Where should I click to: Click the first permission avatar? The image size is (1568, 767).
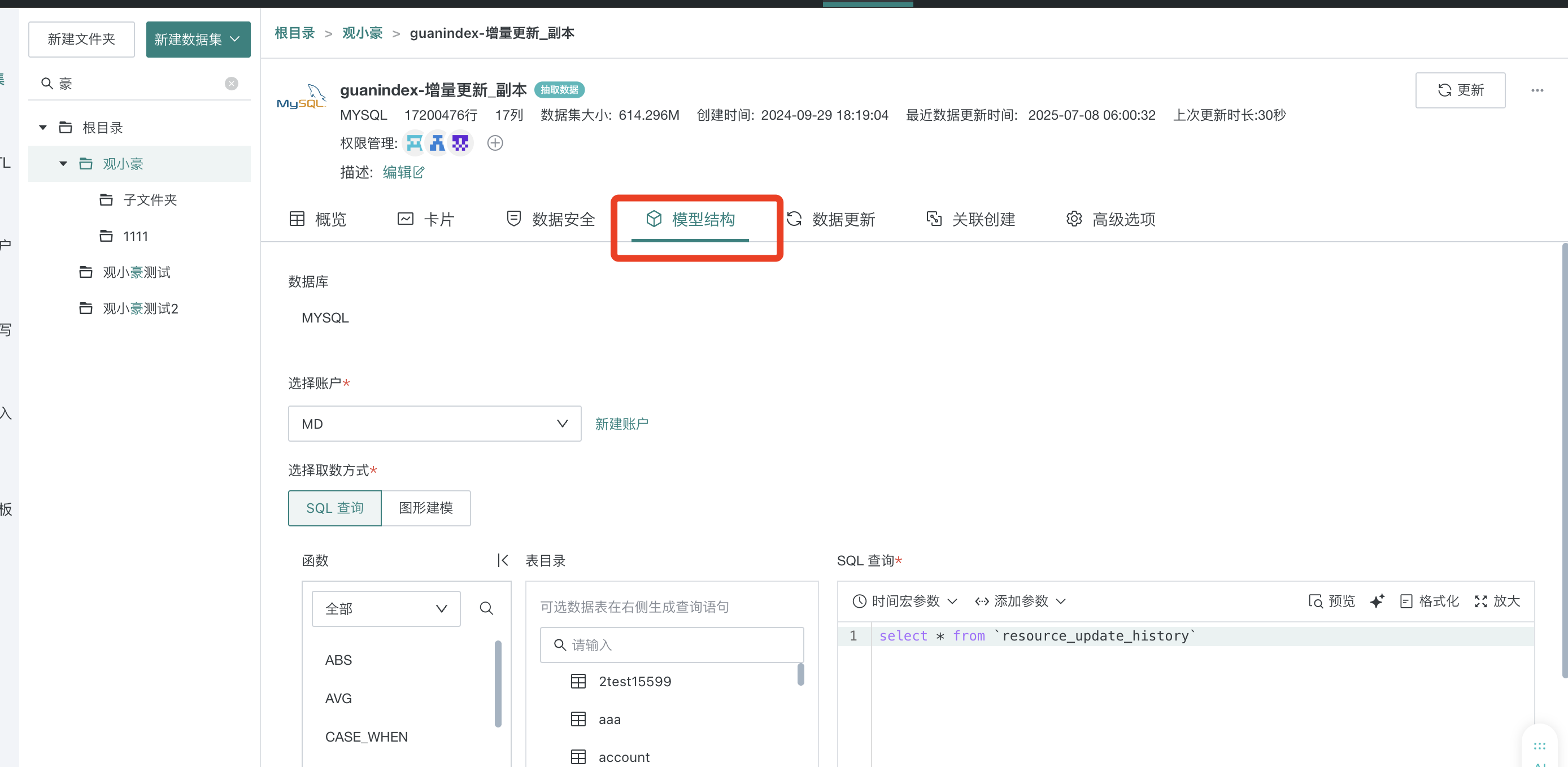click(414, 143)
